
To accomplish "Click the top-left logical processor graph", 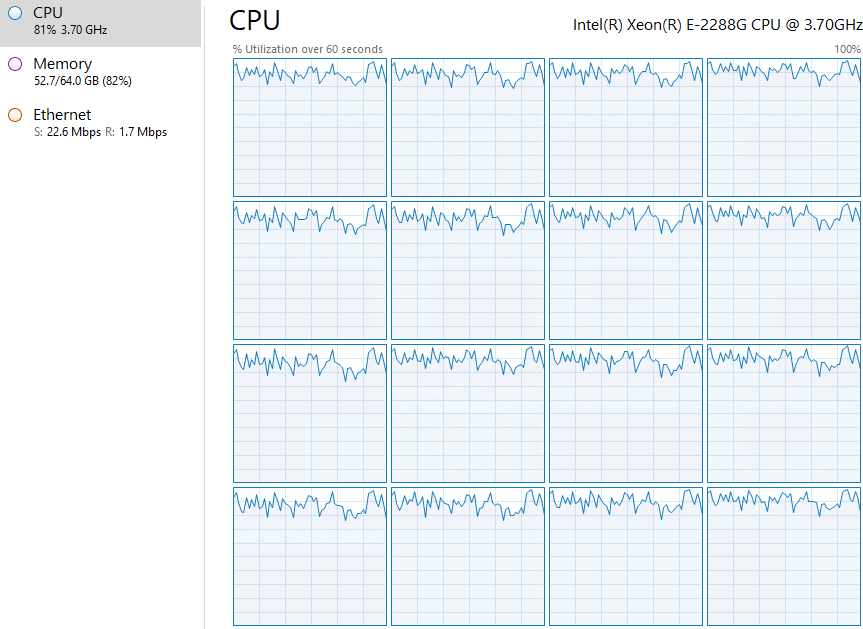I will pyautogui.click(x=309, y=127).
